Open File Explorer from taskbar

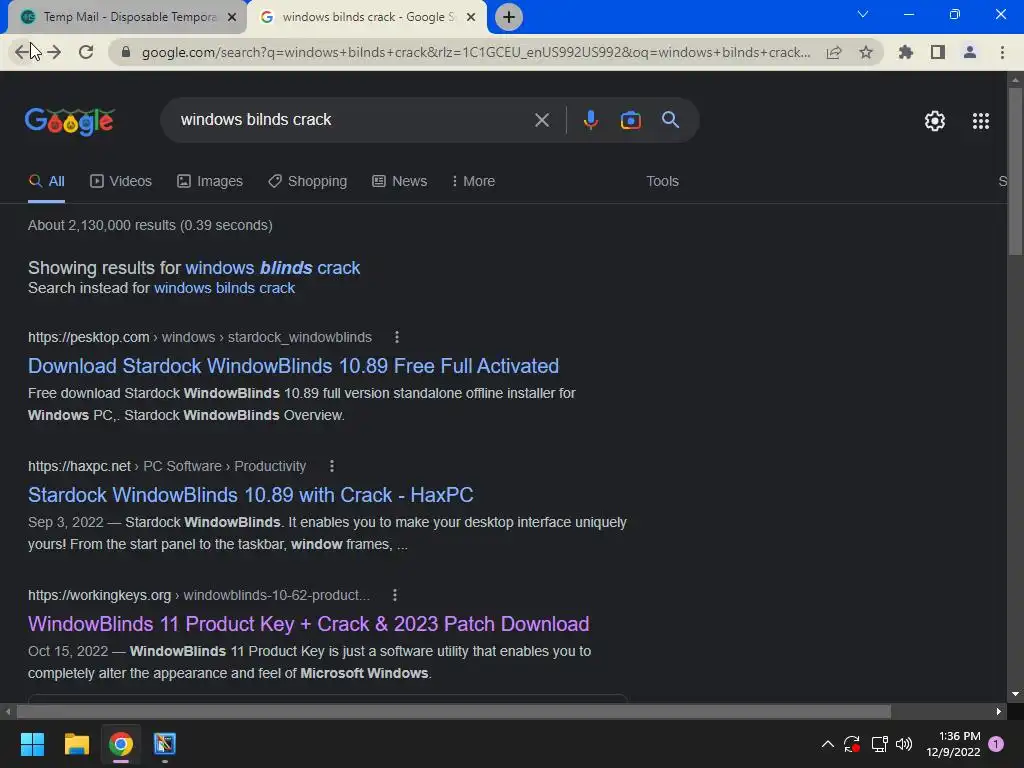click(x=76, y=744)
